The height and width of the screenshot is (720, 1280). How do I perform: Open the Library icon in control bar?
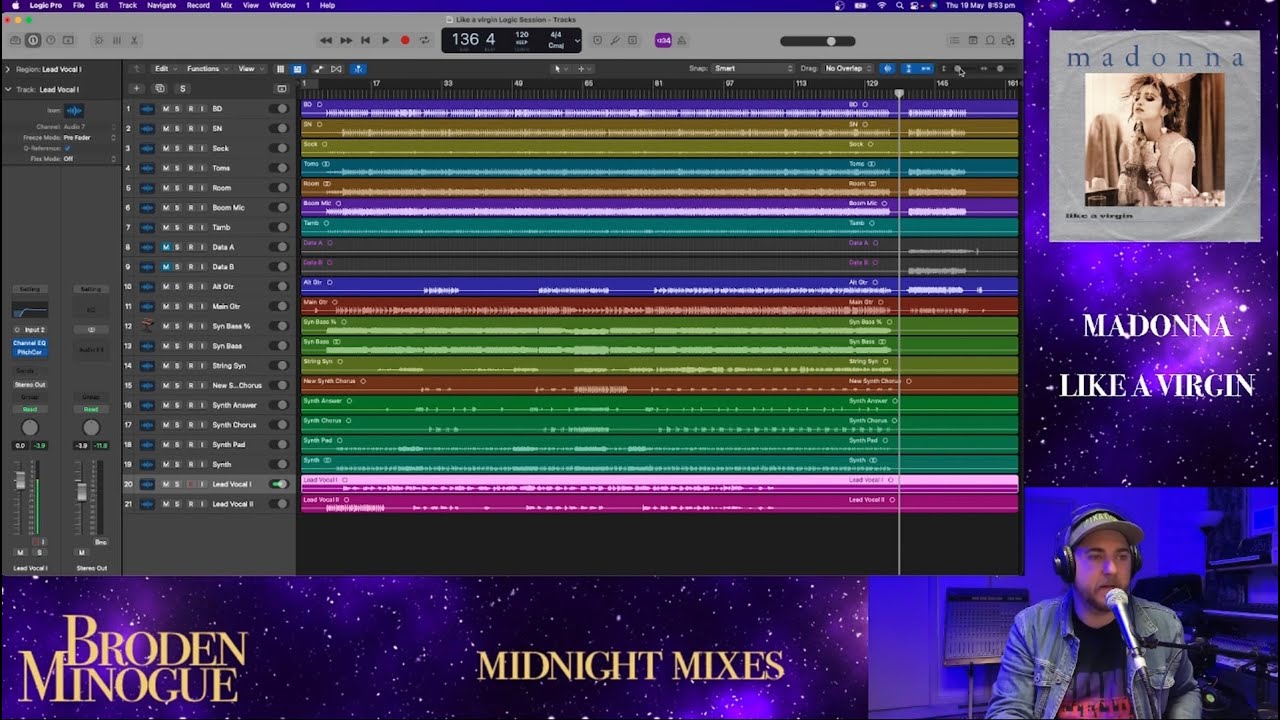click(x=16, y=40)
